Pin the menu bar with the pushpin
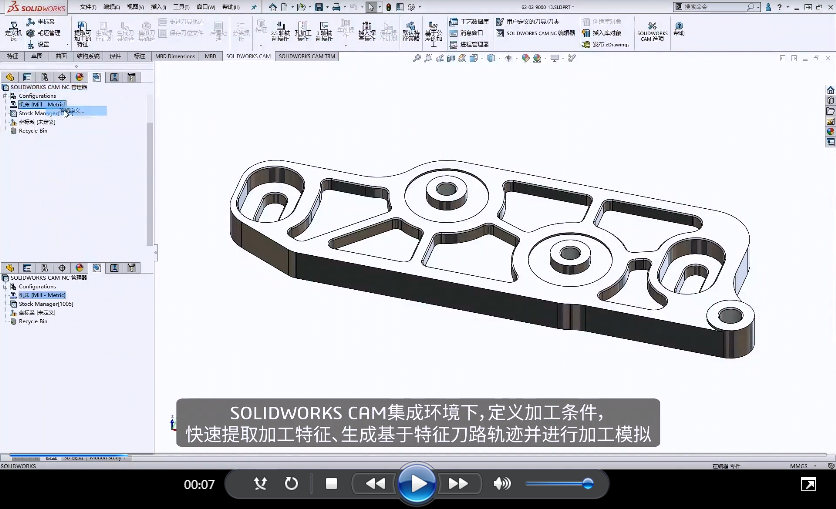This screenshot has width=836, height=509. pos(254,7)
